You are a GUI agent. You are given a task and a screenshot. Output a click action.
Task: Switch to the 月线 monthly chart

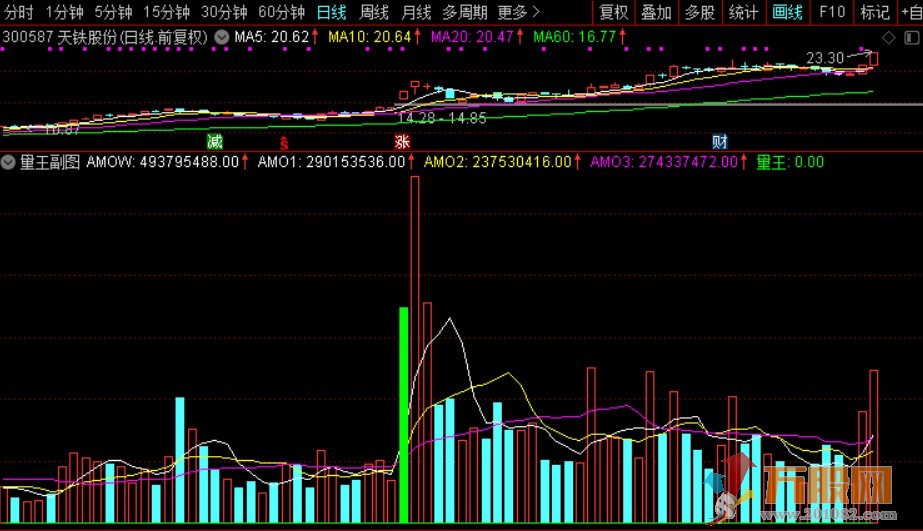click(416, 12)
